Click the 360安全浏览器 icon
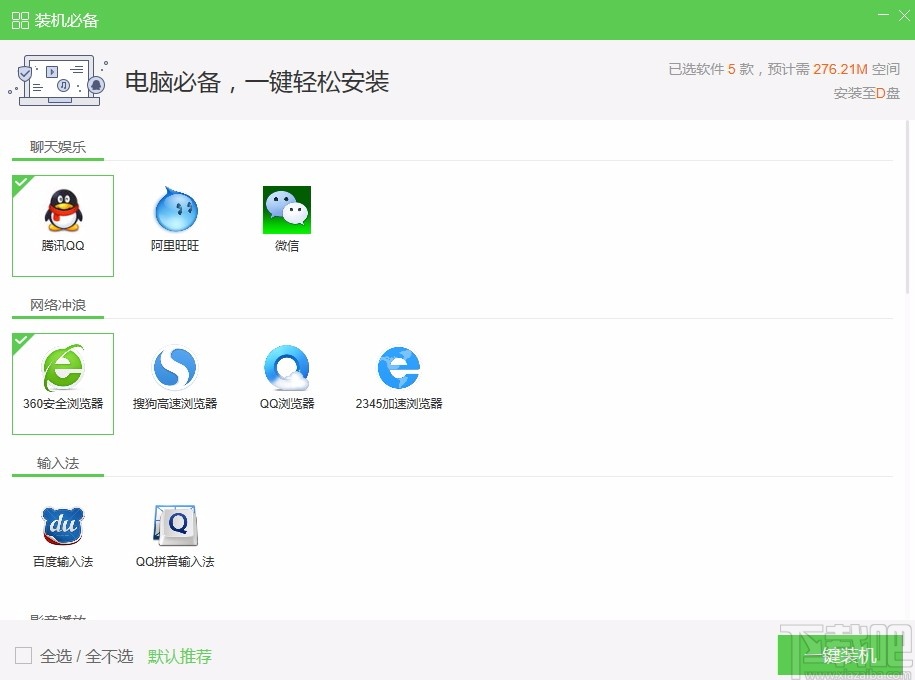The image size is (915, 680). 62,367
